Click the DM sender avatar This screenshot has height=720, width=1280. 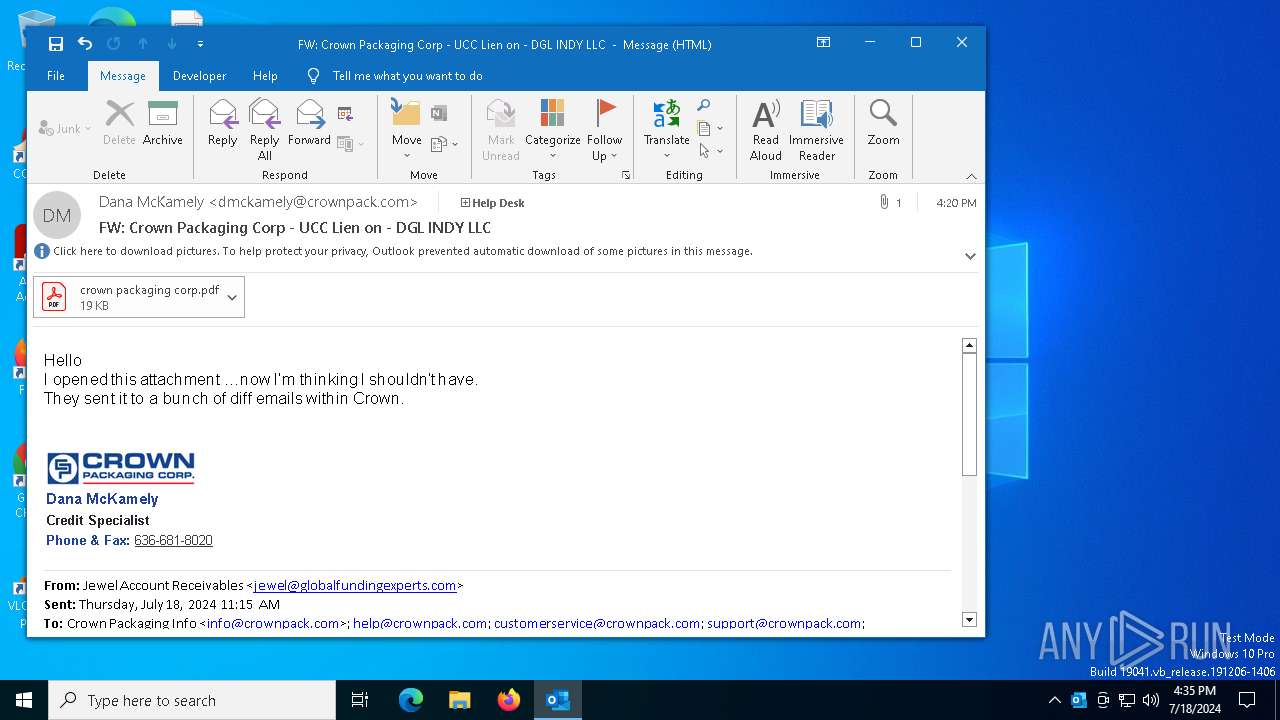(57, 215)
